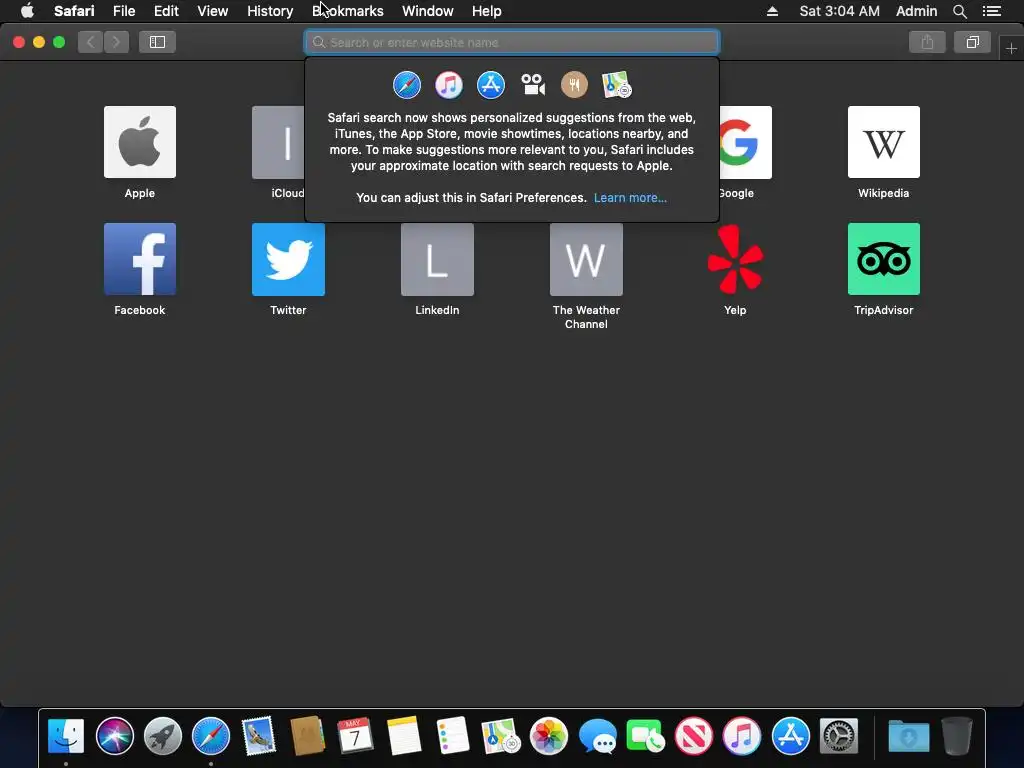
Task: Open Notification Center list icon
Action: [991, 11]
